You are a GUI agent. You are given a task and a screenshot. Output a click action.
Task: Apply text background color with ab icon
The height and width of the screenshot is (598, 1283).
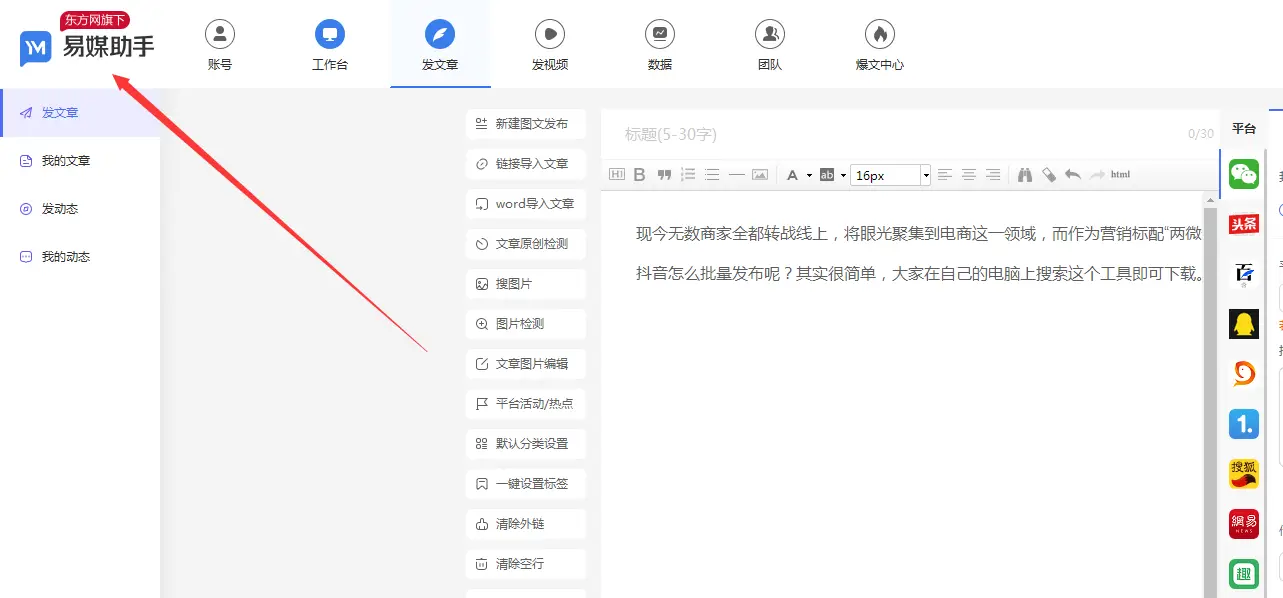click(x=827, y=175)
